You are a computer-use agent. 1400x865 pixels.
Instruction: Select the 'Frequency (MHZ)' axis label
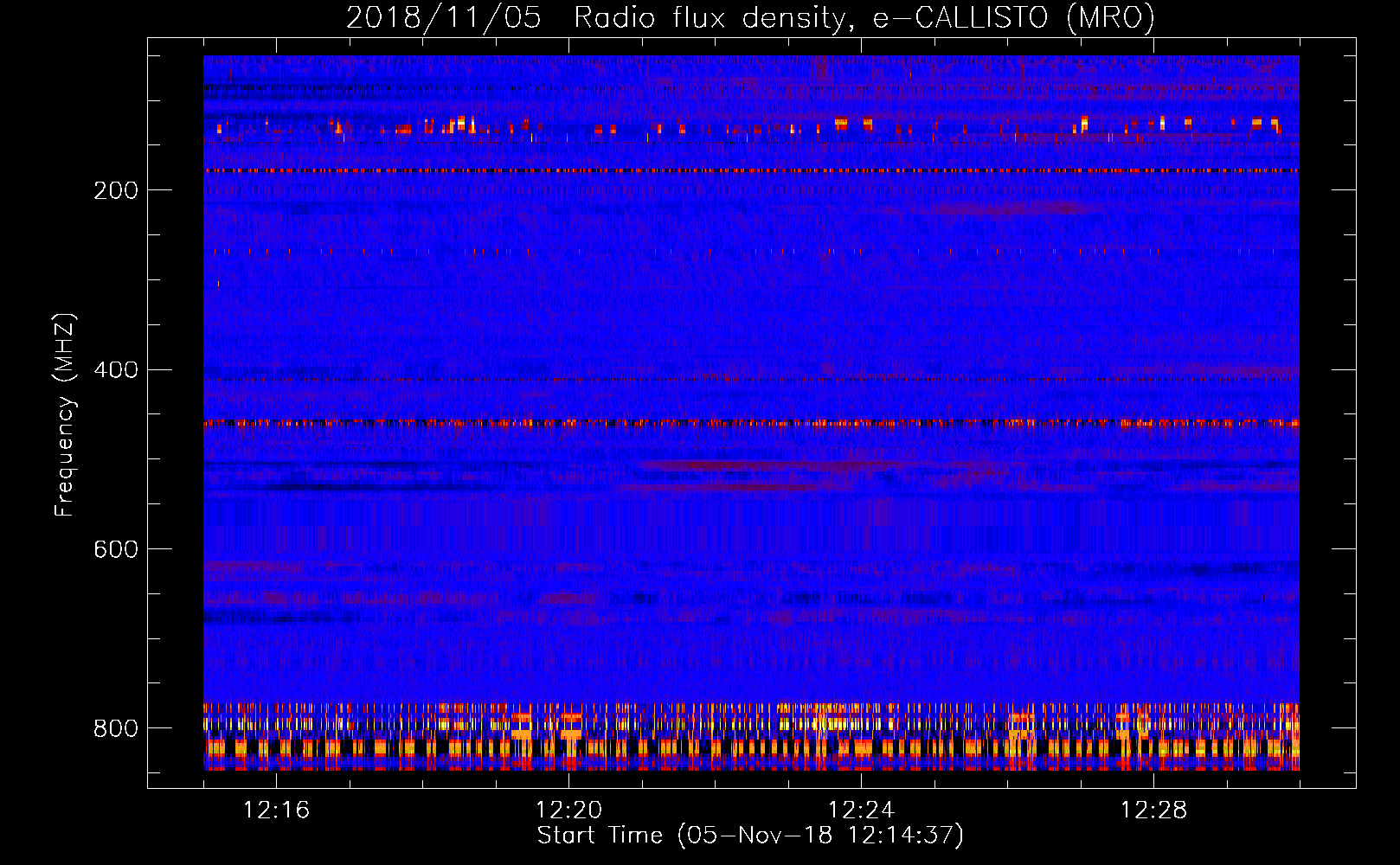pos(65,414)
